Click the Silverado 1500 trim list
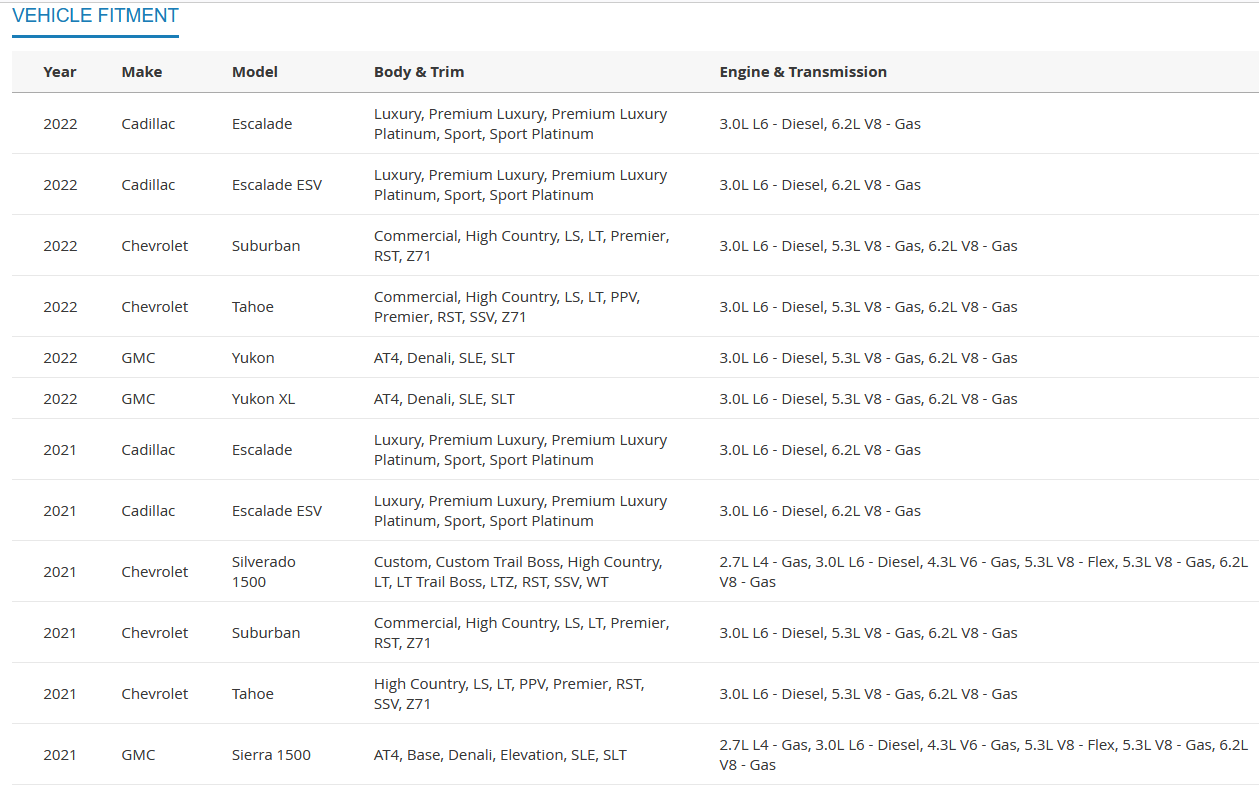This screenshot has width=1259, height=786. (518, 572)
